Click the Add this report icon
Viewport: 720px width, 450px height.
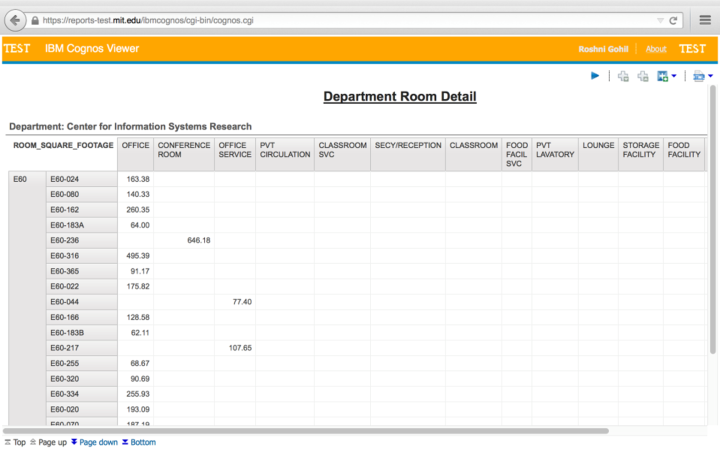pyautogui.click(x=663, y=76)
